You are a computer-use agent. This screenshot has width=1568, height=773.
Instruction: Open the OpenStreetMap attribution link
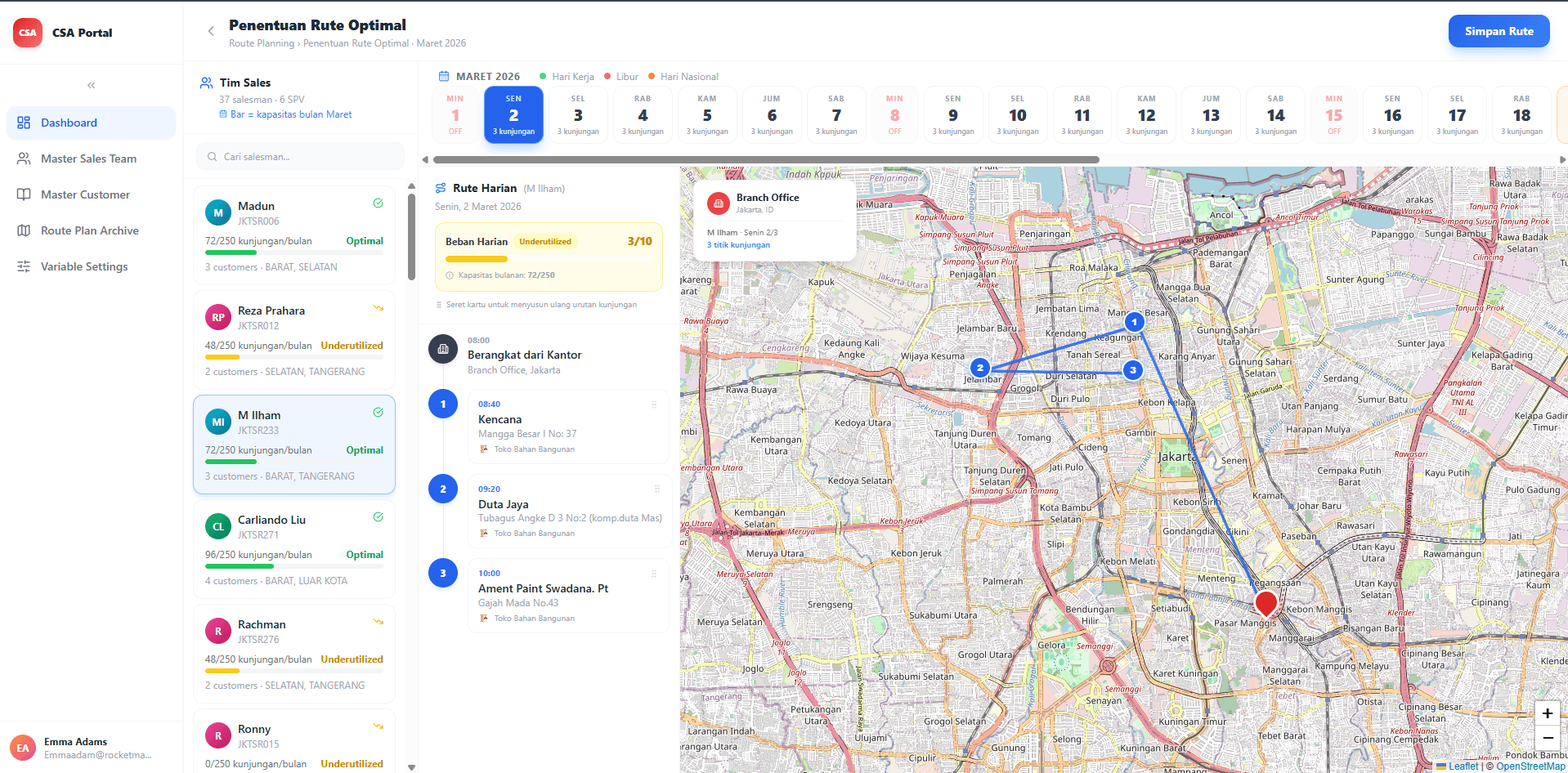tap(1530, 766)
